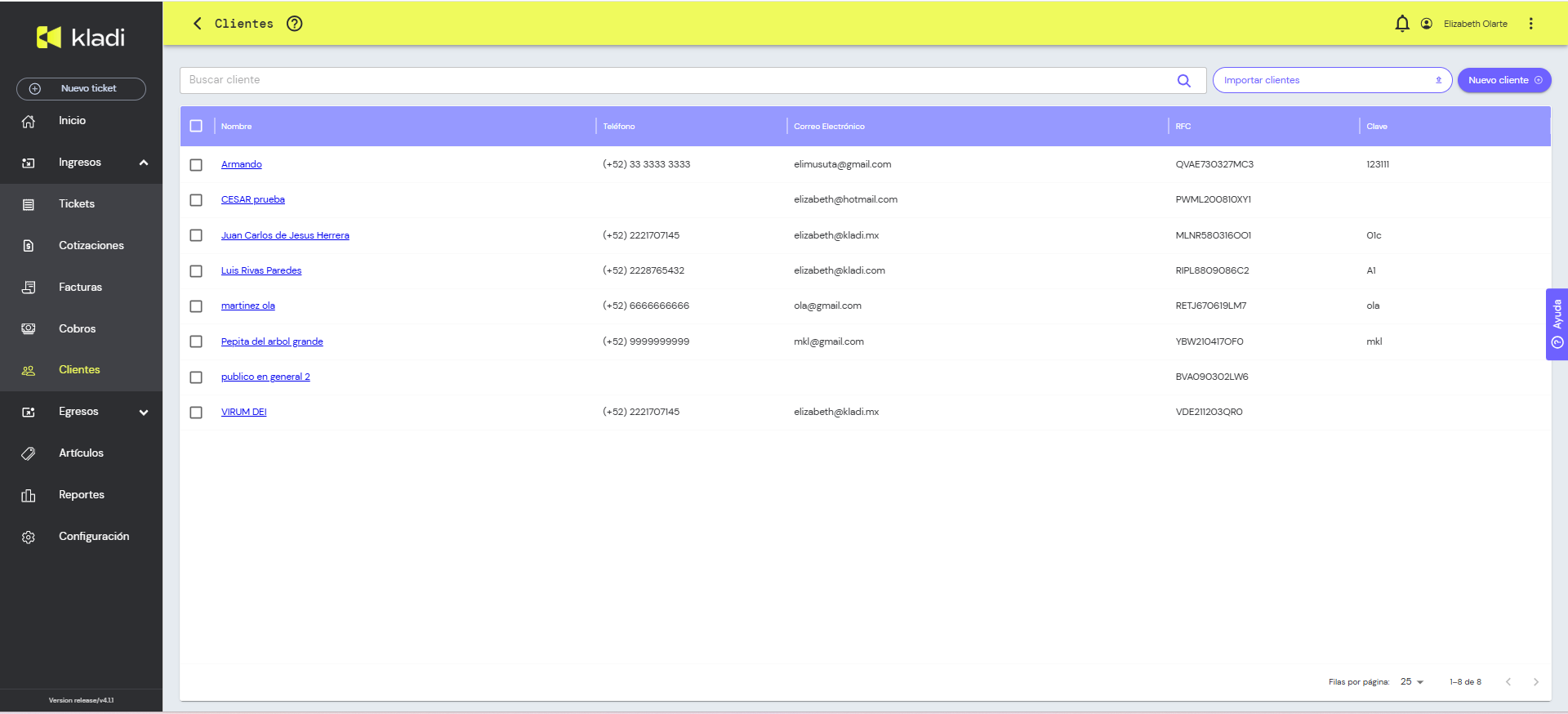Click the kladi logo
The image size is (1568, 714).
click(x=81, y=37)
